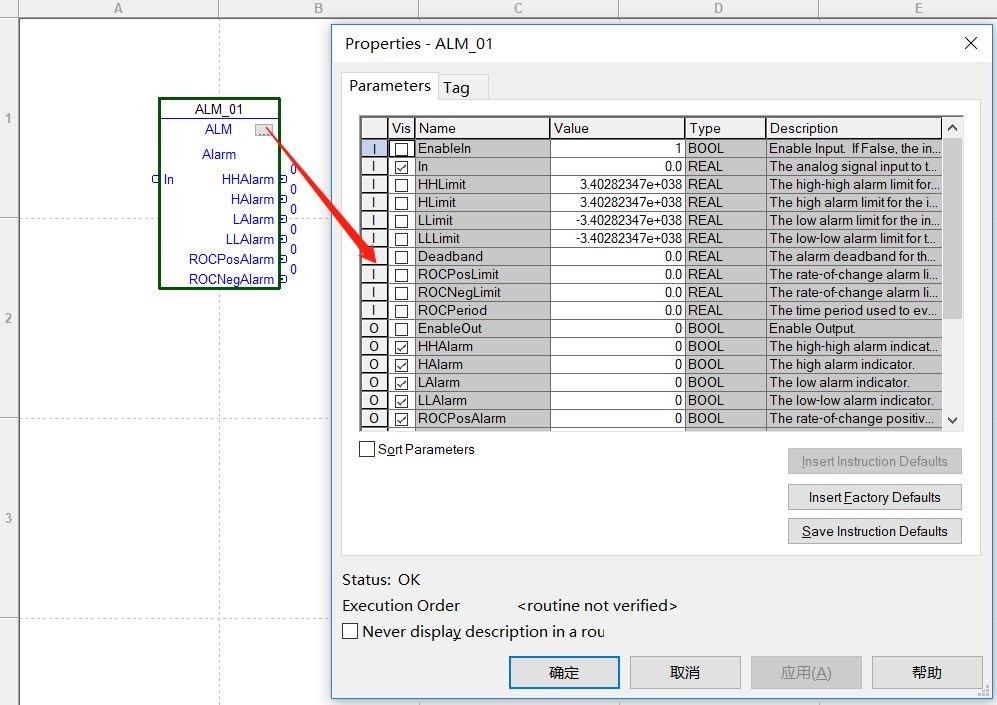Click the ROCPosAlarm output pin on block

click(284, 259)
